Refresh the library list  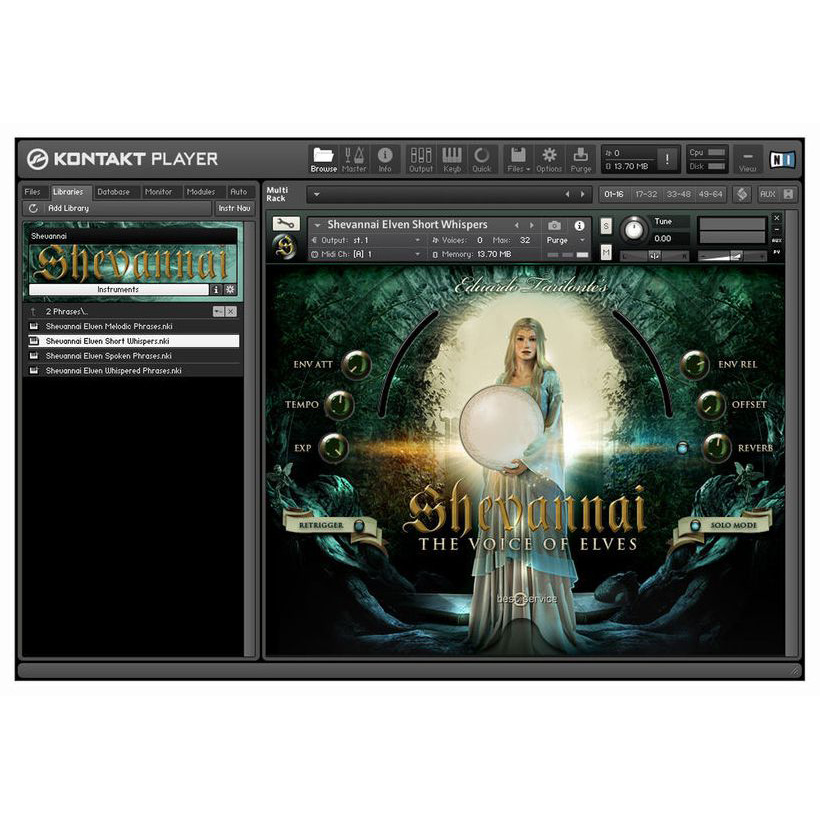coord(33,208)
